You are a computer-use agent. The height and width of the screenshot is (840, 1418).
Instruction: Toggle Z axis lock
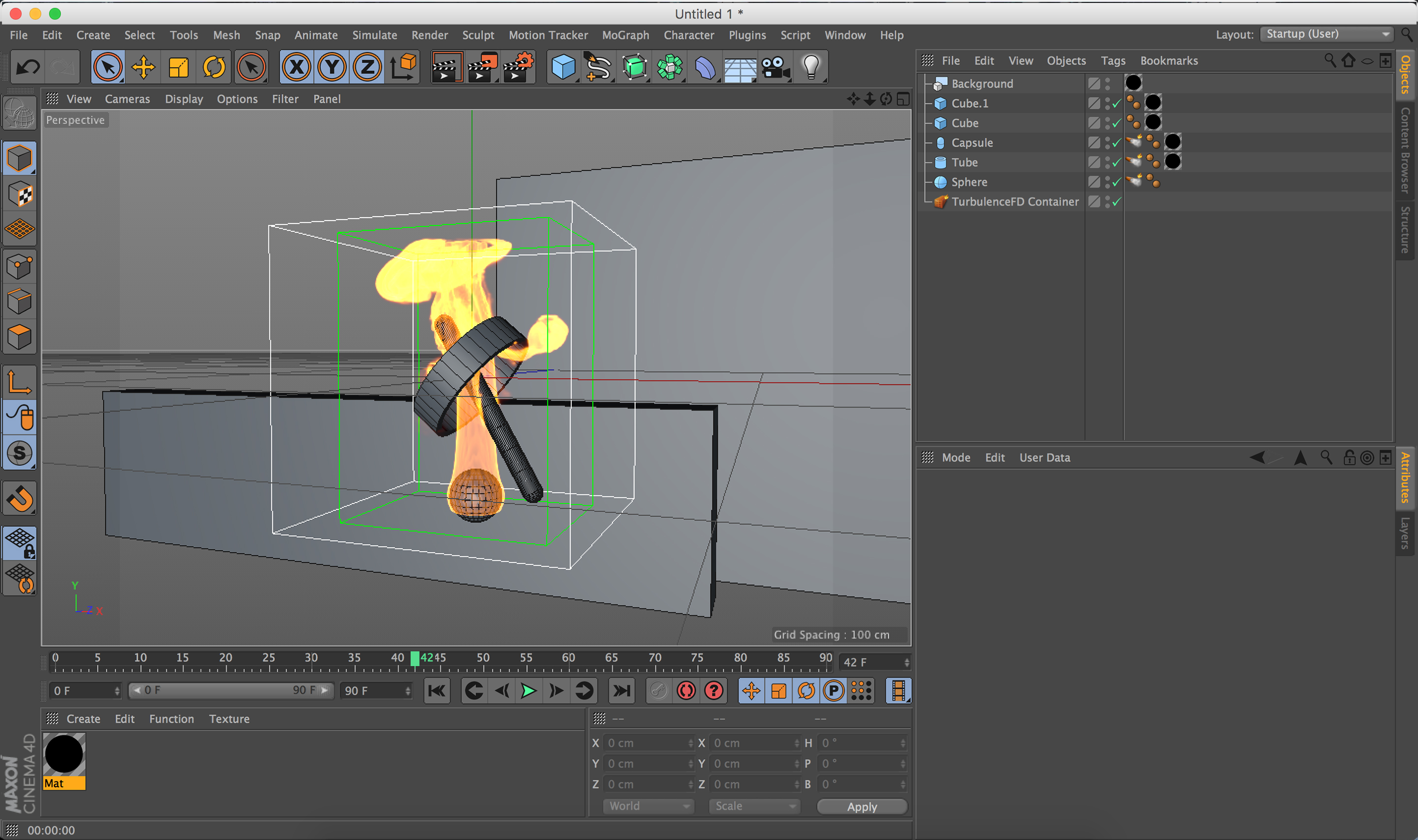pos(367,67)
